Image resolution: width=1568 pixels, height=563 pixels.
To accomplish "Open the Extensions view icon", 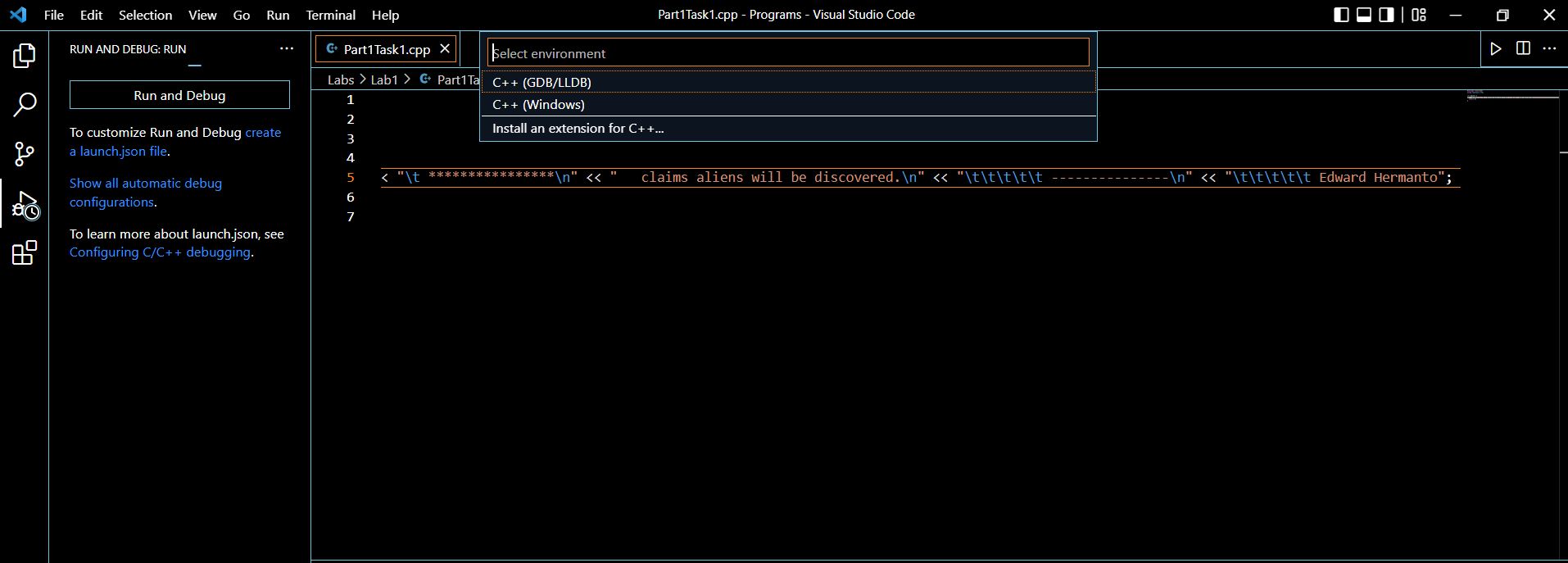I will (25, 252).
